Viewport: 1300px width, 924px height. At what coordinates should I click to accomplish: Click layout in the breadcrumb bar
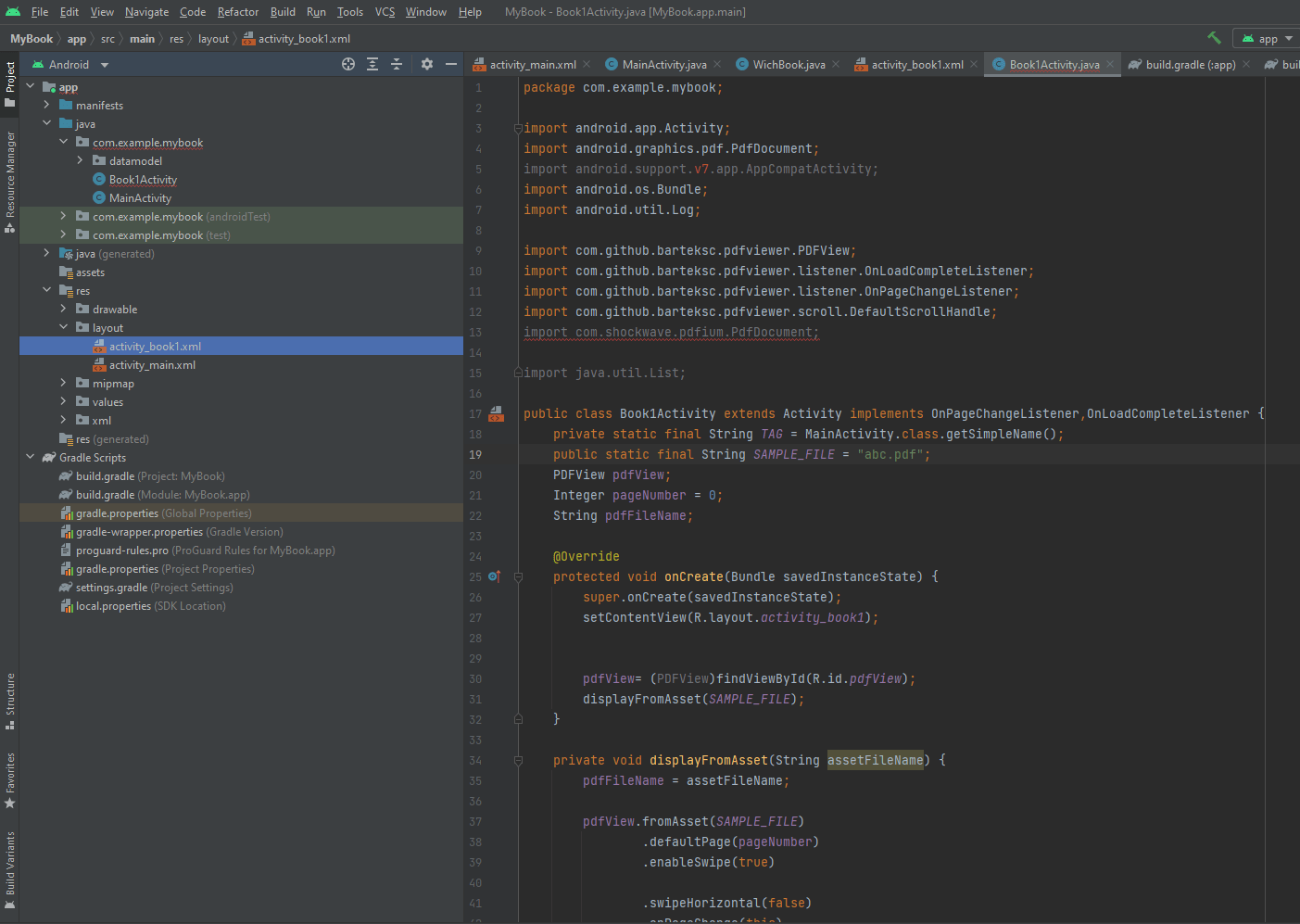213,39
